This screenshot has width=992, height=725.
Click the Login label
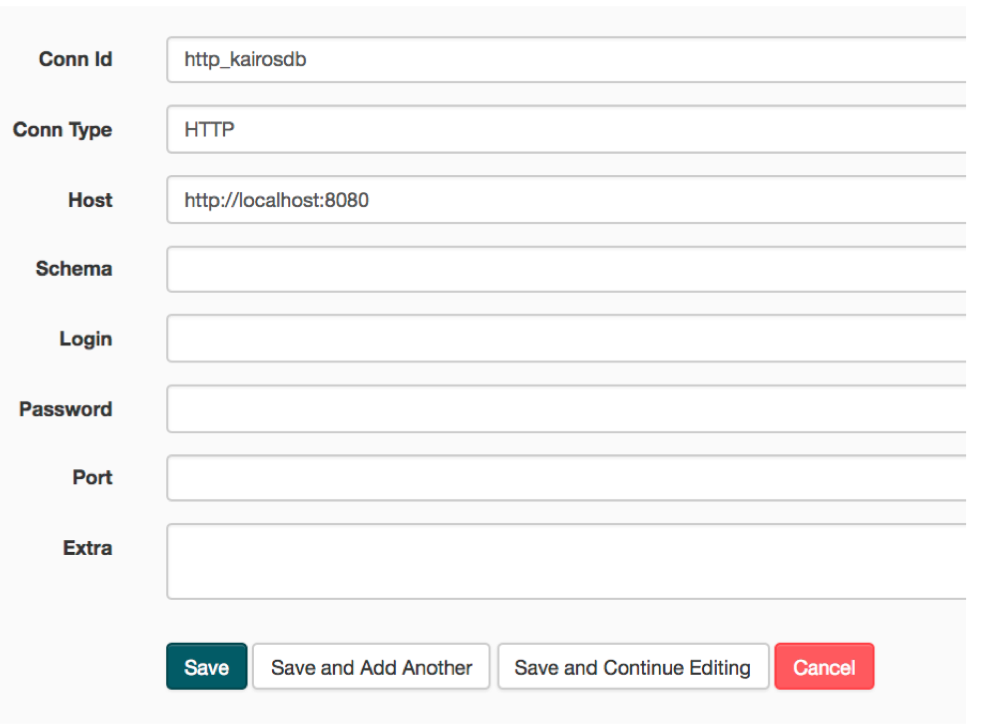tap(85, 339)
